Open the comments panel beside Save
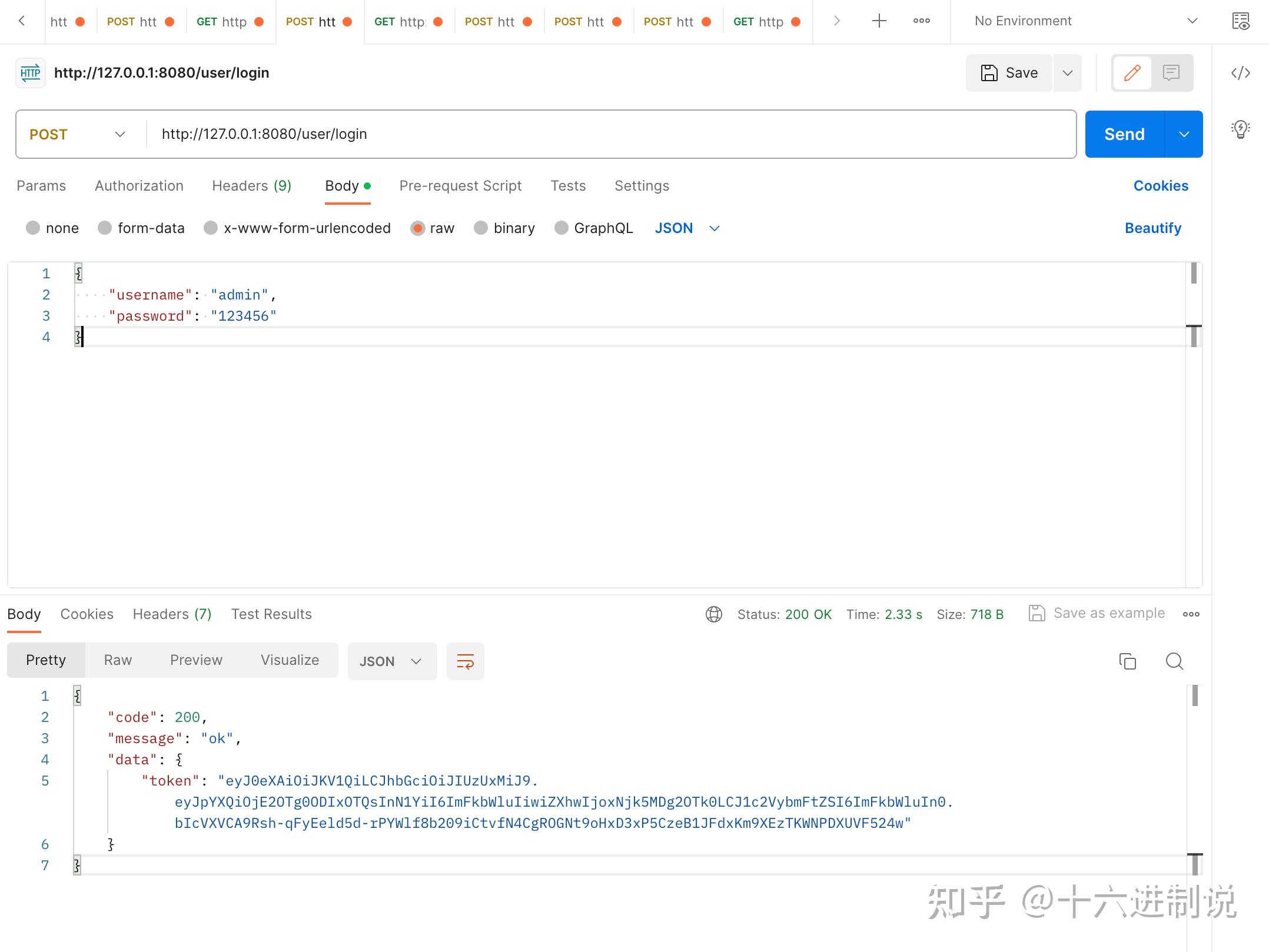Screen dimensions: 1269x952 click(x=1171, y=72)
